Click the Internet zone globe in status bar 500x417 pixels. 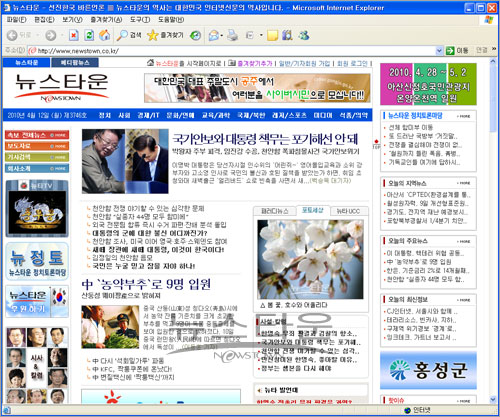point(407,410)
